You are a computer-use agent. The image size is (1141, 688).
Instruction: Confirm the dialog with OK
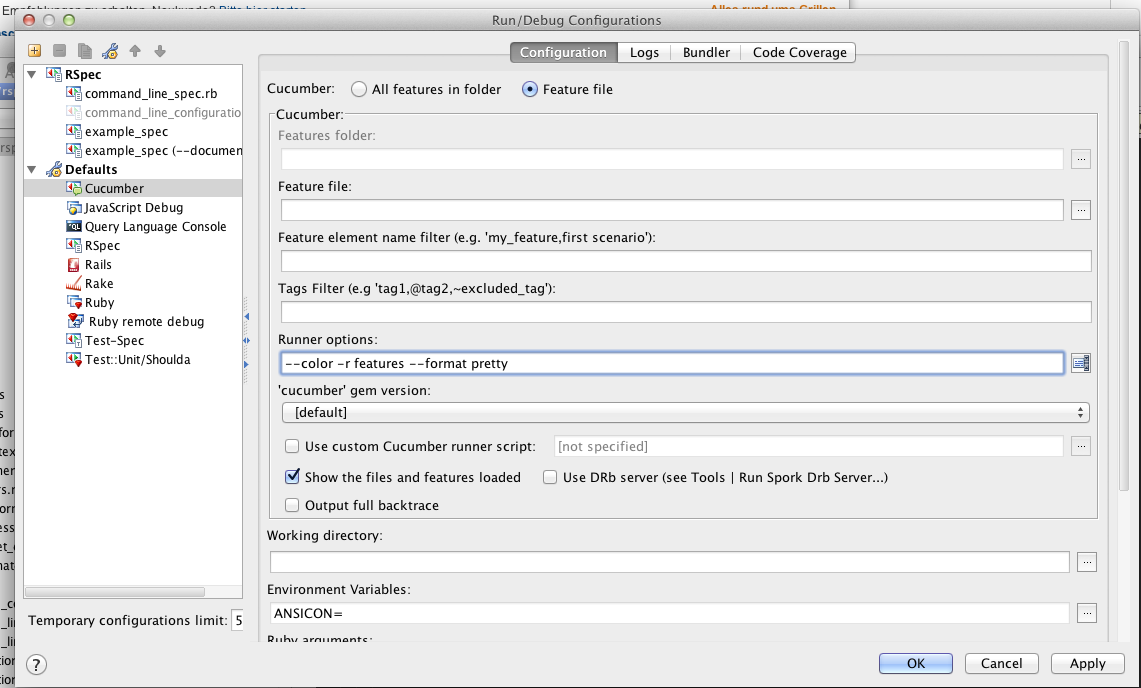(x=915, y=663)
